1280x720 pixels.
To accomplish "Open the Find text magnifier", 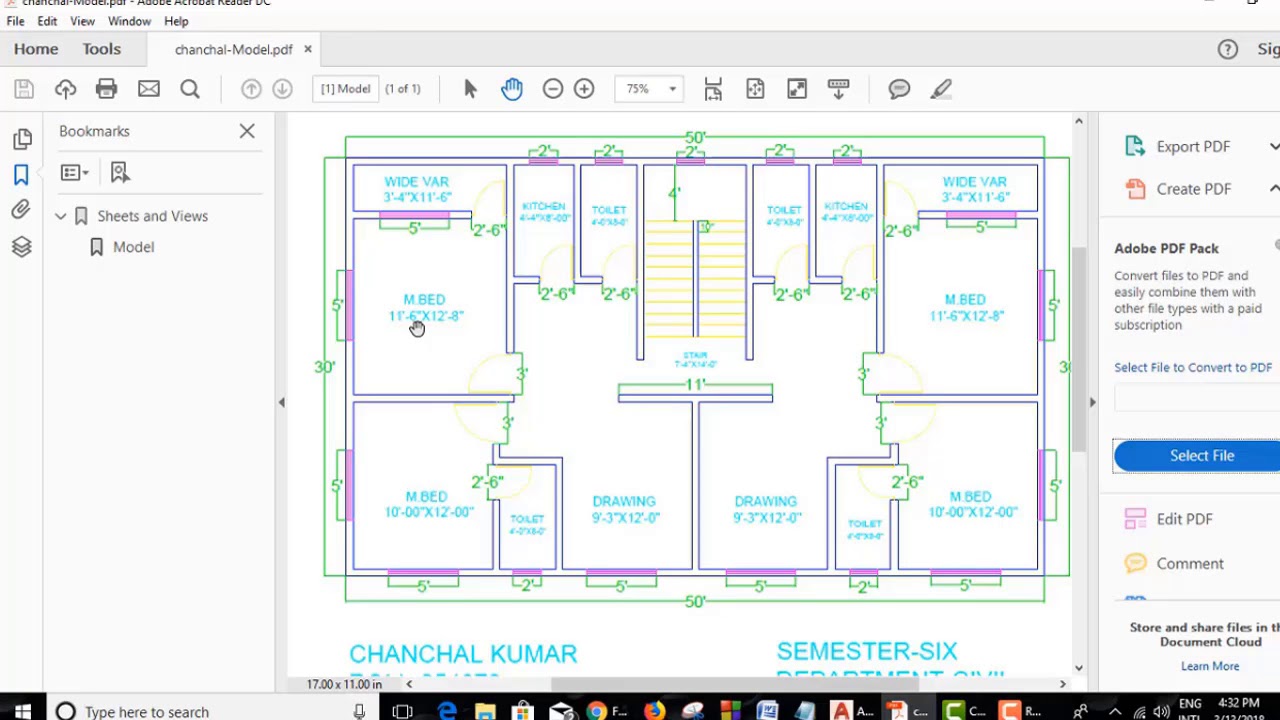I will pyautogui.click(x=190, y=89).
